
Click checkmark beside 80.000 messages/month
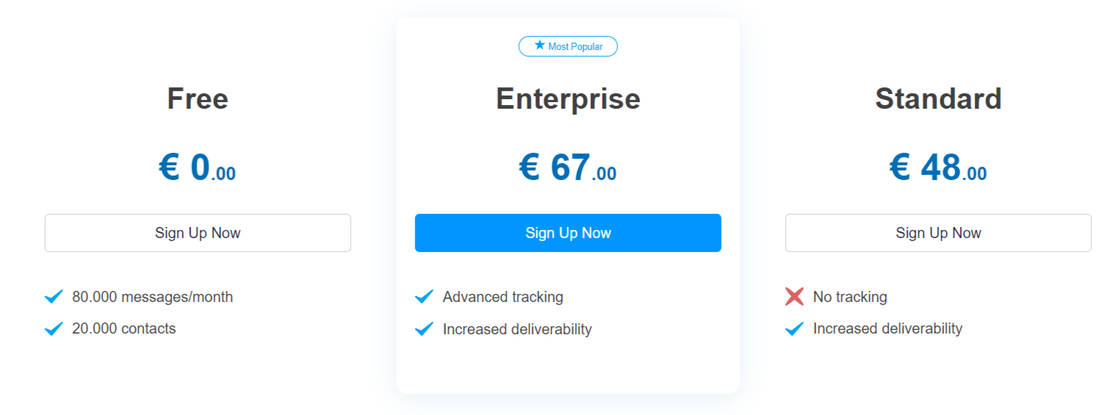point(54,297)
